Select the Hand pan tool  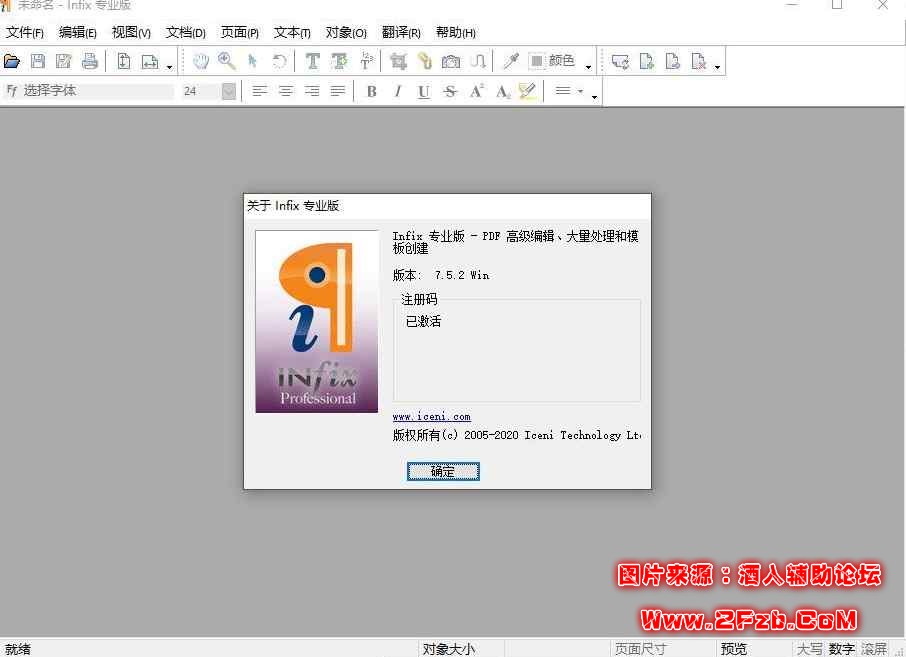[x=199, y=60]
